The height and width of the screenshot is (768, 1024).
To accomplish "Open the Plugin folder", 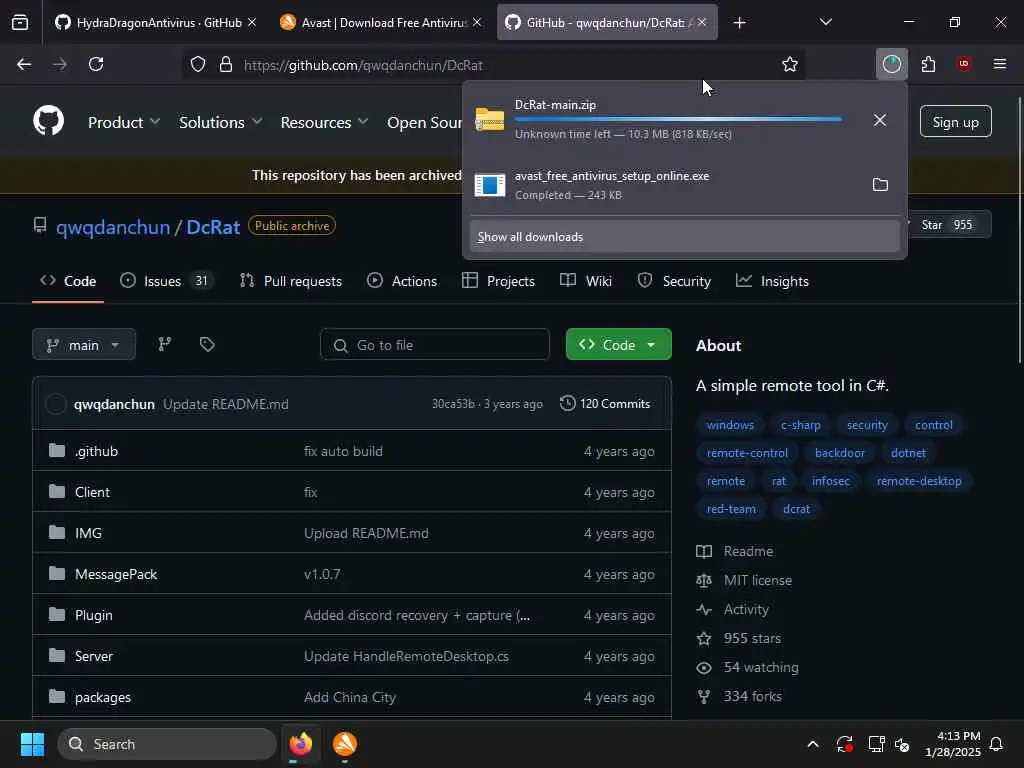I will (x=93, y=615).
